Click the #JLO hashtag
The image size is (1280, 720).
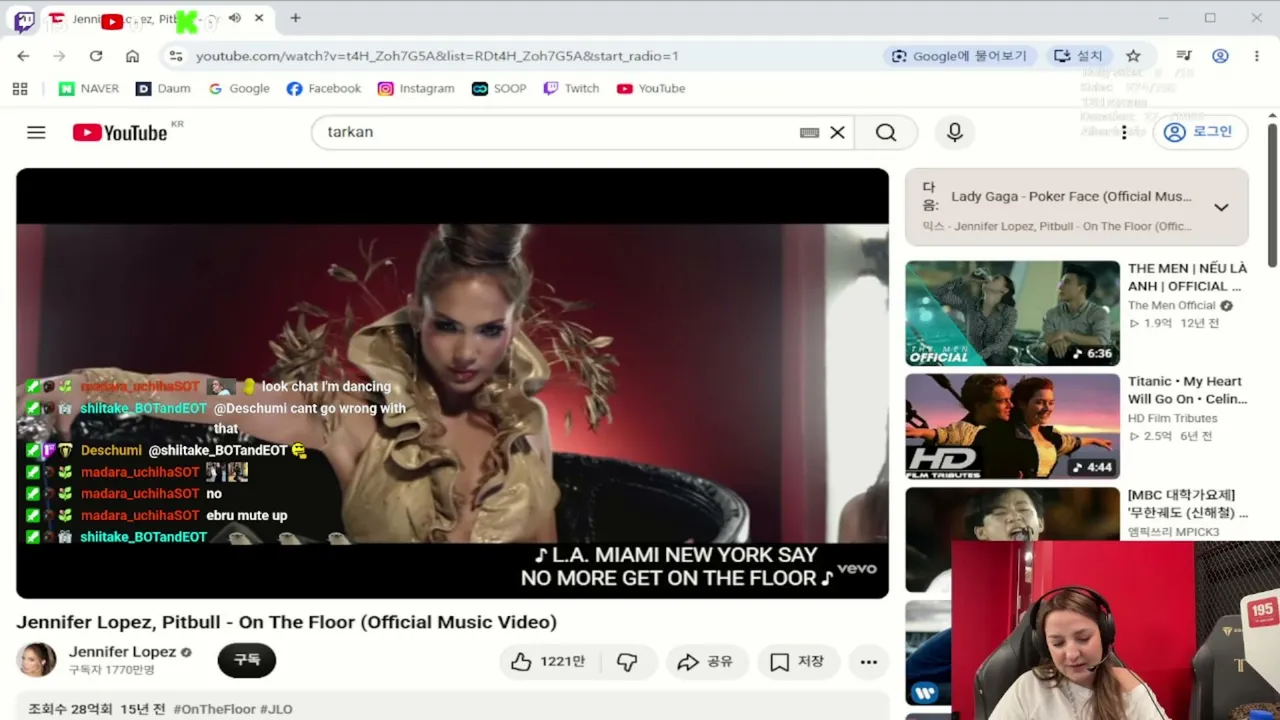276,709
